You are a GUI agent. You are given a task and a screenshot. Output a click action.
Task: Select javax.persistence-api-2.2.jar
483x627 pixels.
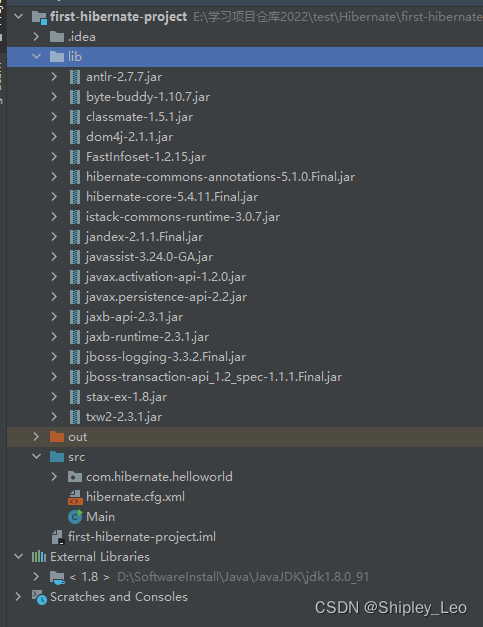[x=166, y=297]
